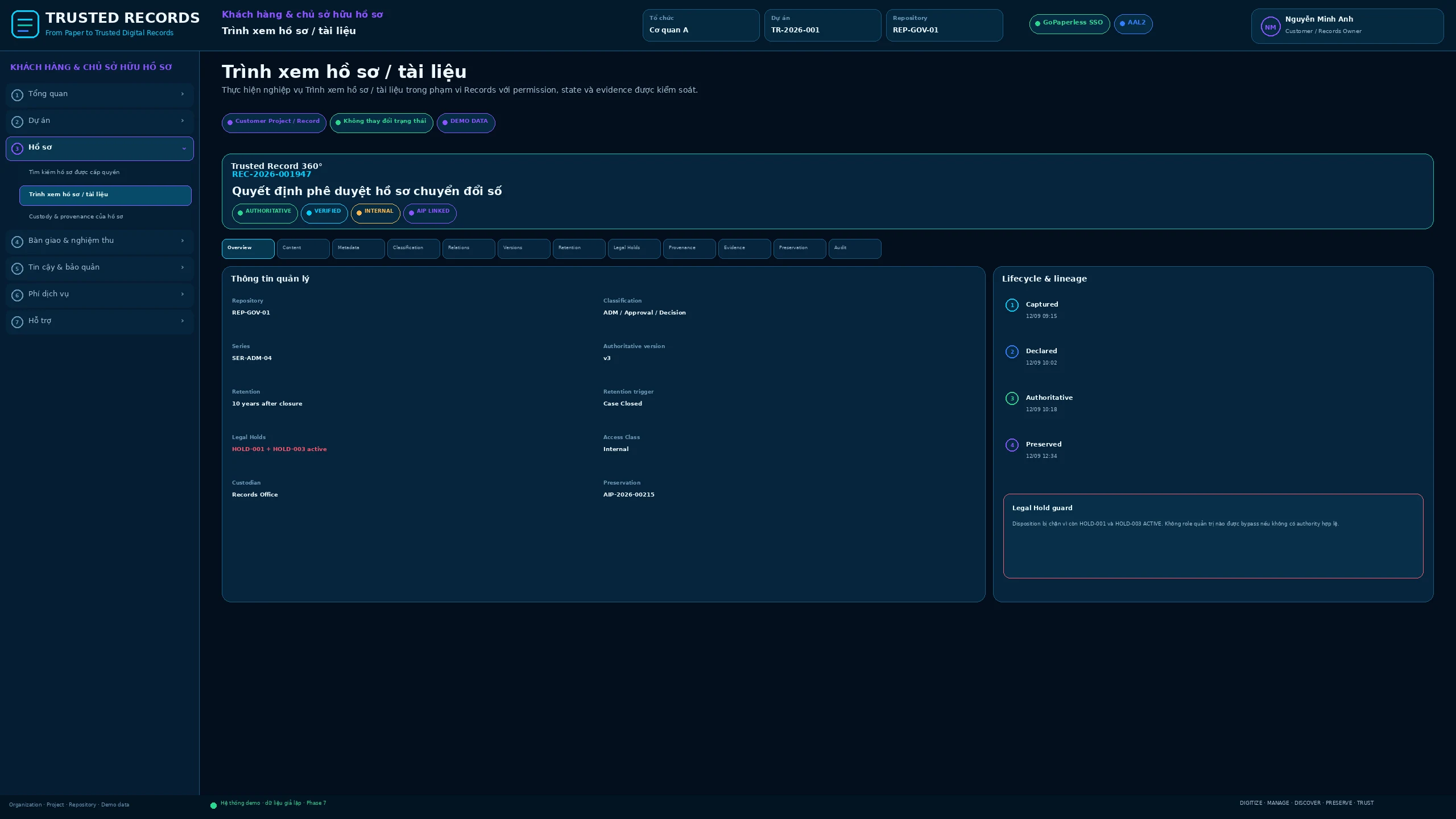Viewport: 1456px width, 819px height.
Task: Expand the Hỗ trợ sidebar chevron
Action: click(x=183, y=321)
